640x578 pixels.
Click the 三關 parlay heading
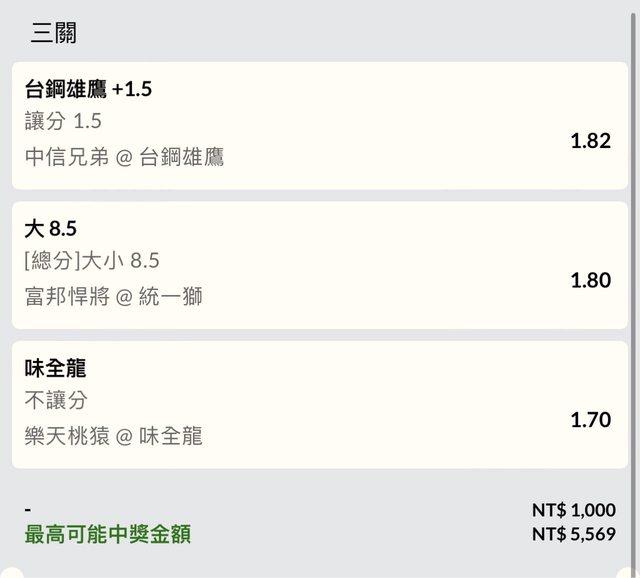tap(54, 33)
